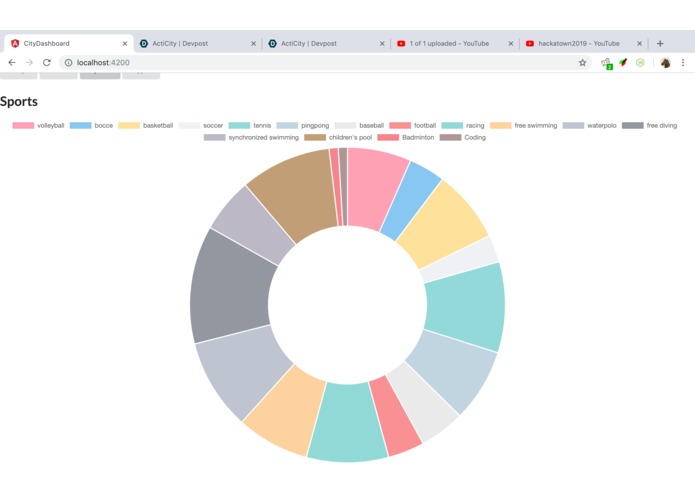Open the extension icon with green badge
This screenshot has height=494, width=695.
(606, 63)
